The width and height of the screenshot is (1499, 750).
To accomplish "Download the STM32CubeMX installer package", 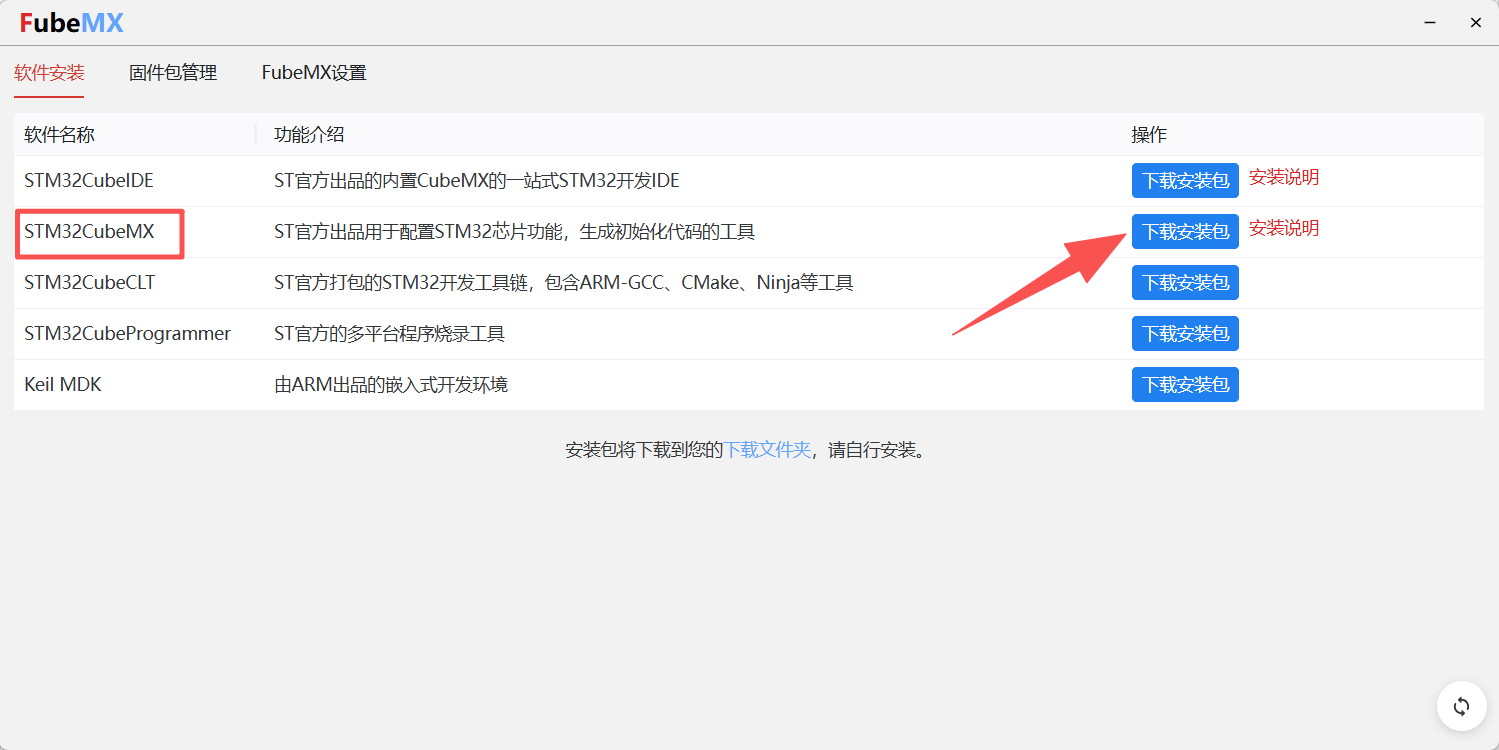I will [1185, 232].
